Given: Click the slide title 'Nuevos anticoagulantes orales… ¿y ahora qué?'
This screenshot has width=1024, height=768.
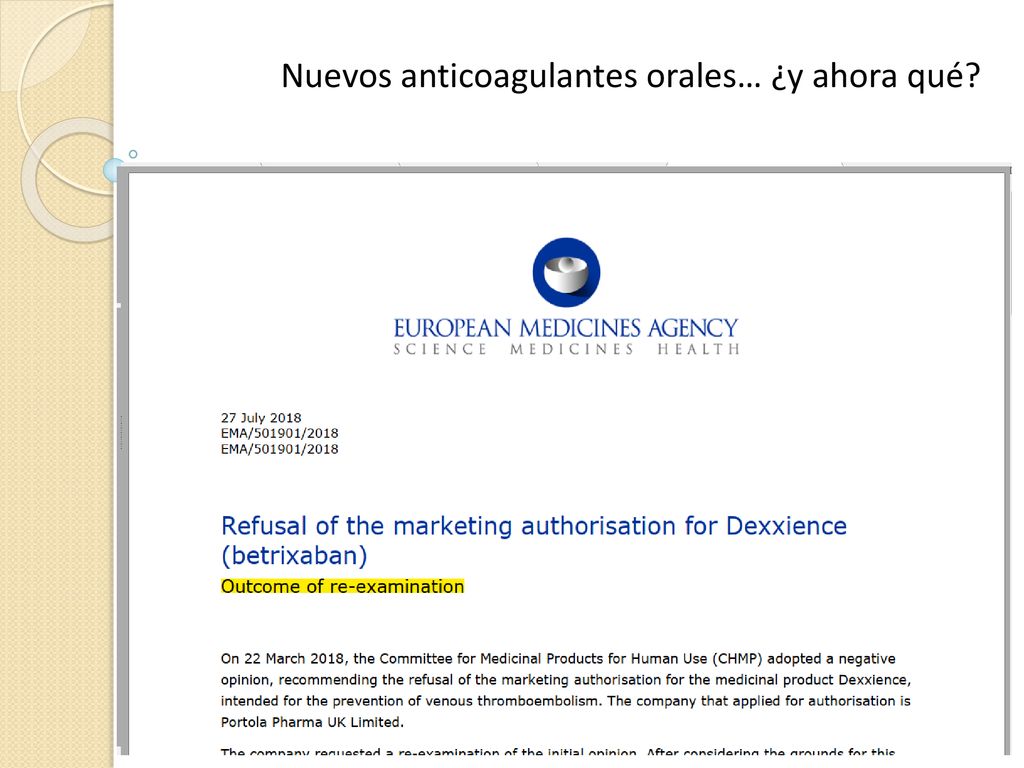Looking at the screenshot, I should (x=631, y=76).
